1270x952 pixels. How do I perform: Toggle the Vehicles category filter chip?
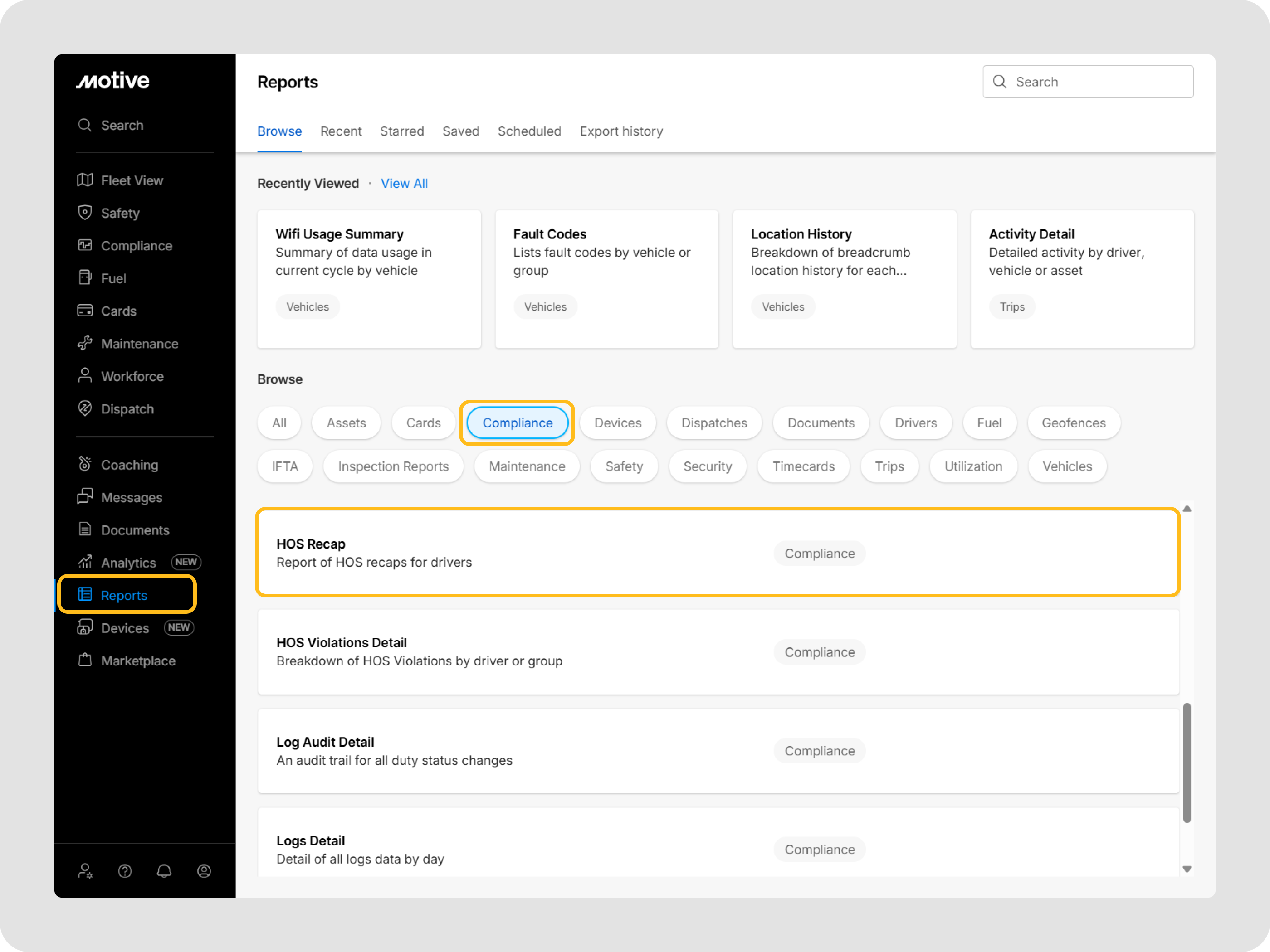(1067, 466)
